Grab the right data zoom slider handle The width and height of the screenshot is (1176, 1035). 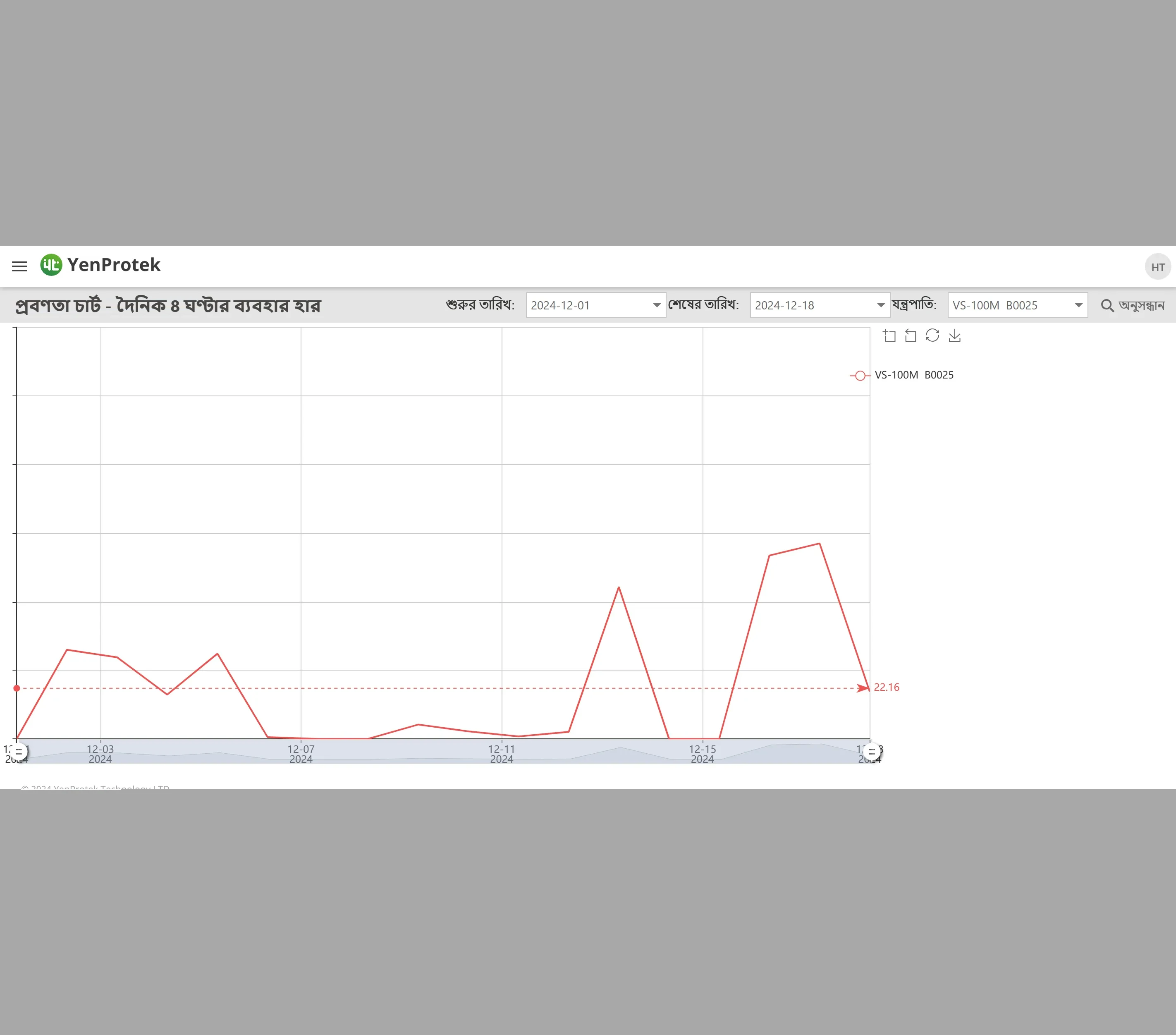coord(872,752)
